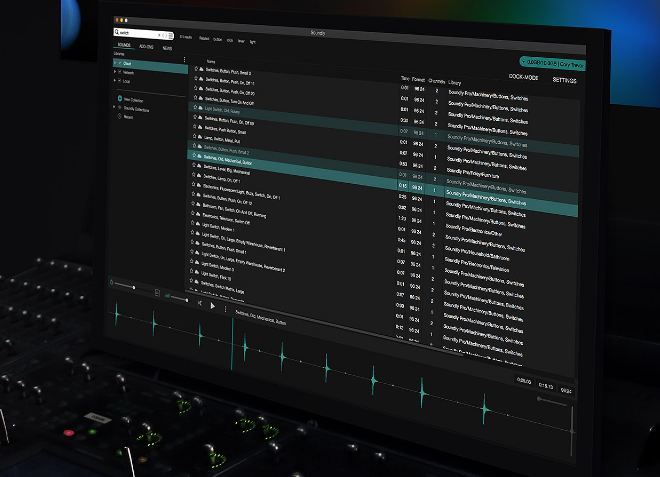Screen dimensions: 660x477
Task: Star the 'Switches, Old, Mechanical, Button' sound
Action: (x=196, y=157)
